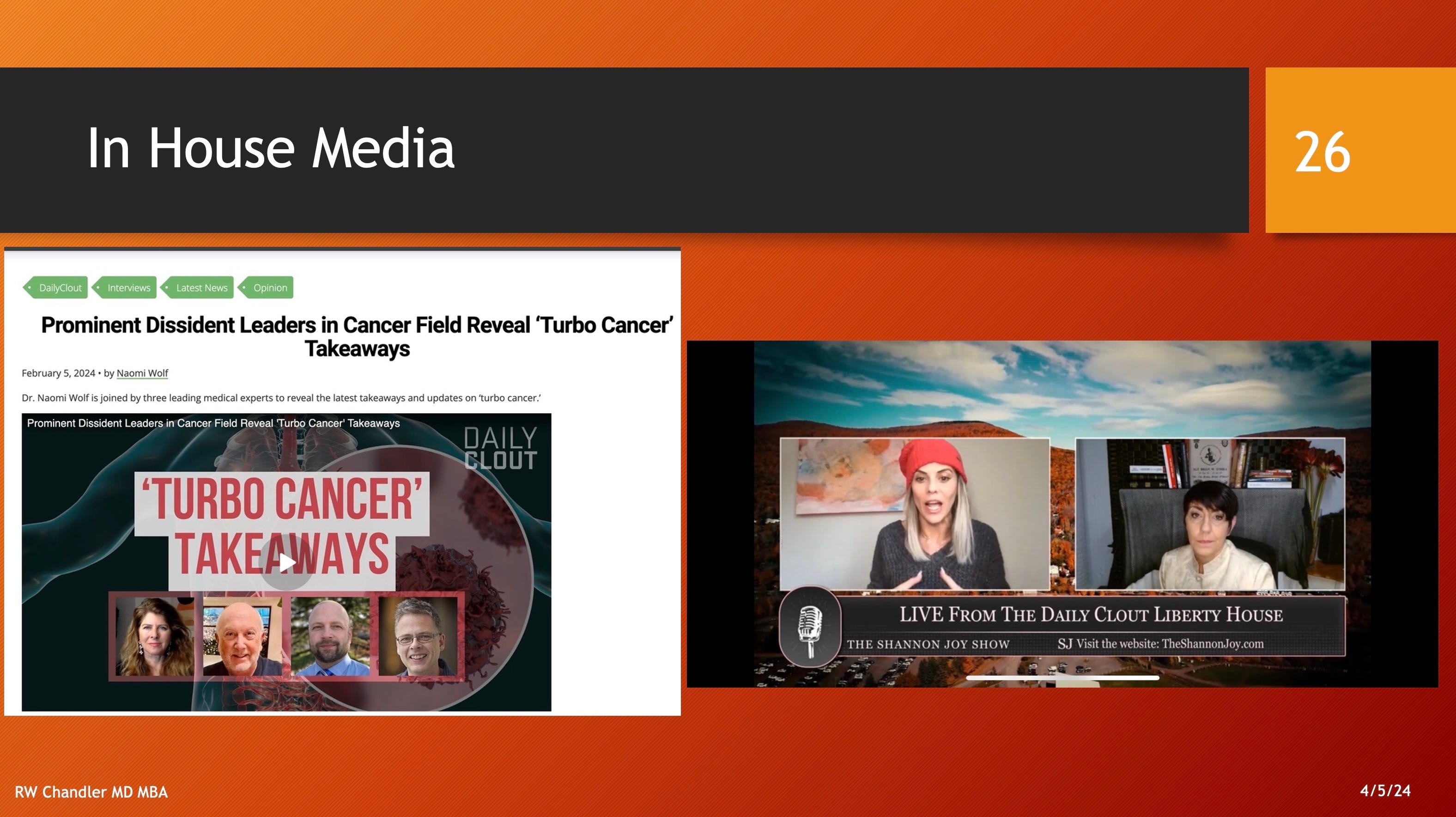Click the dark-haired guest video pane
This screenshot has width=1456, height=817.
tap(1210, 514)
